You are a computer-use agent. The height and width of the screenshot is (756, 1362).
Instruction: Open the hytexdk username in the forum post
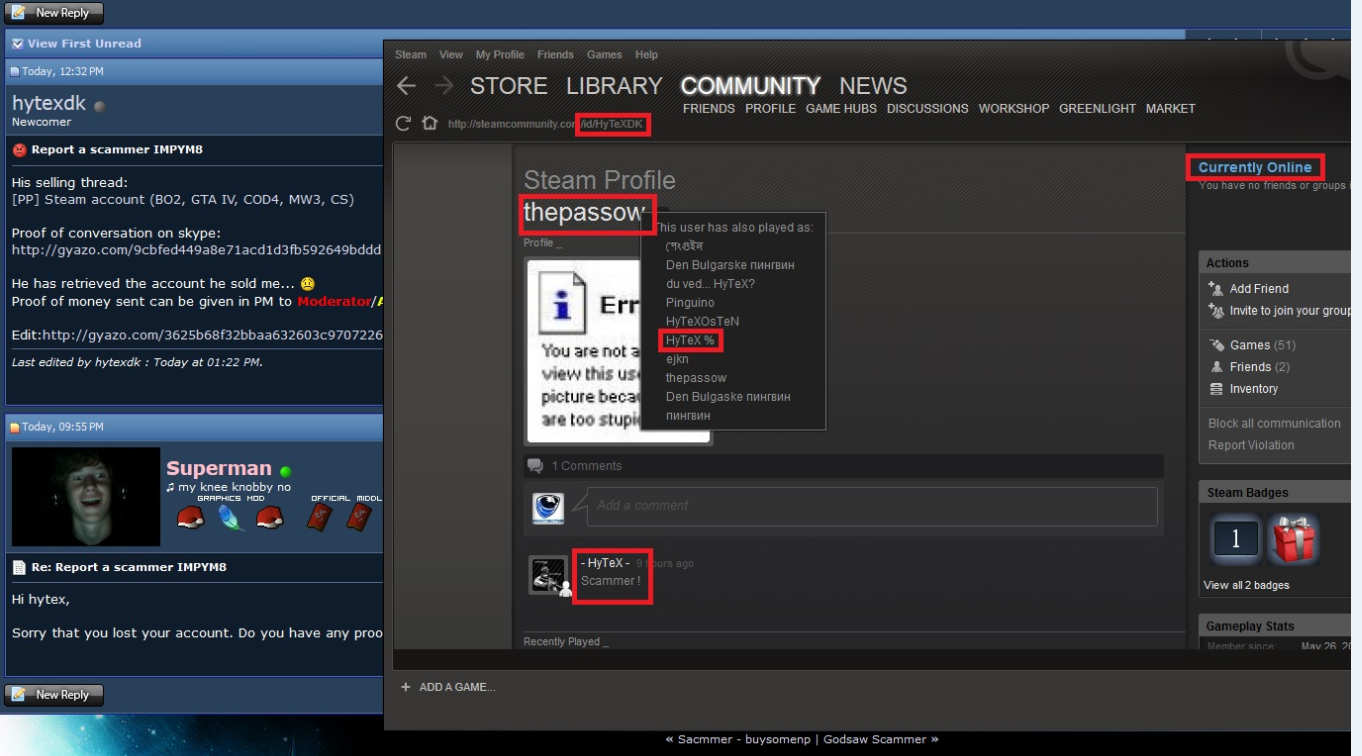[x=49, y=103]
